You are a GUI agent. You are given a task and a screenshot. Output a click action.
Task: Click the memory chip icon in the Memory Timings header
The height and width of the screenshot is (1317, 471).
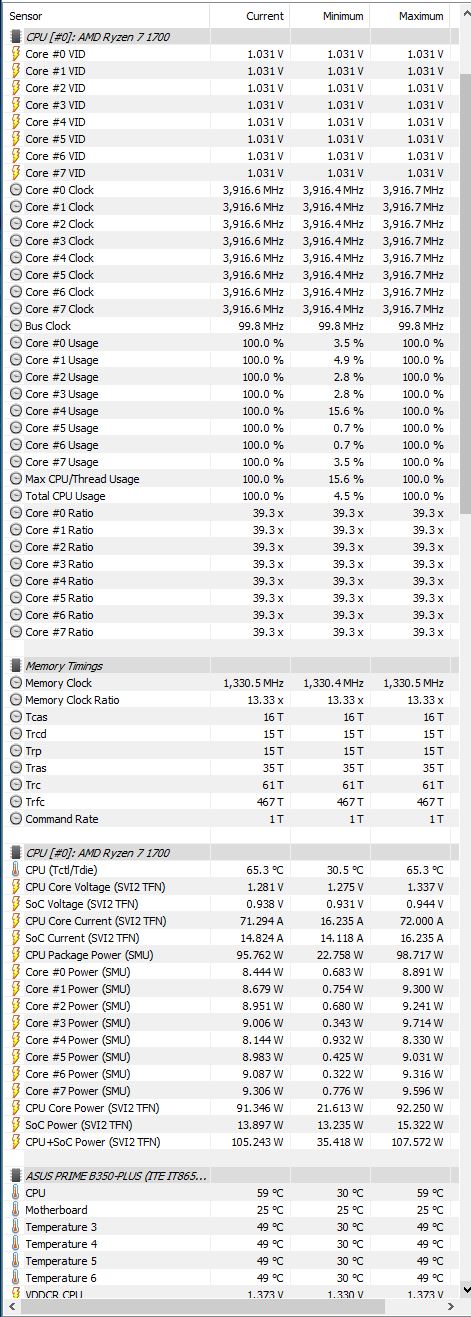point(15,666)
